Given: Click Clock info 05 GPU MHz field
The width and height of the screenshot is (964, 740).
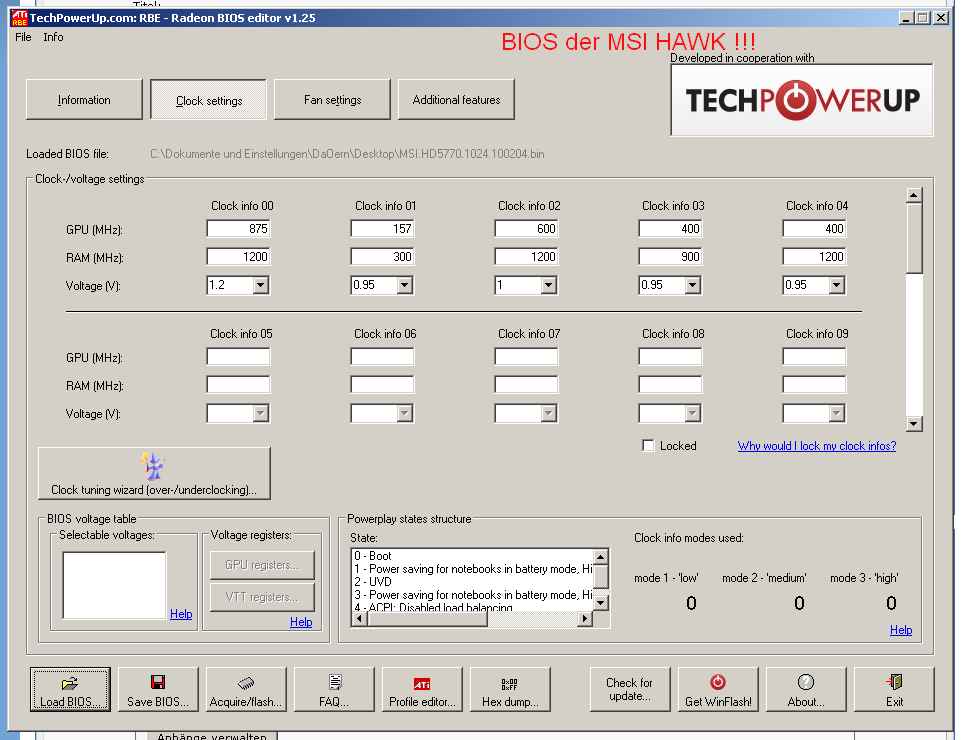Looking at the screenshot, I should point(239,357).
